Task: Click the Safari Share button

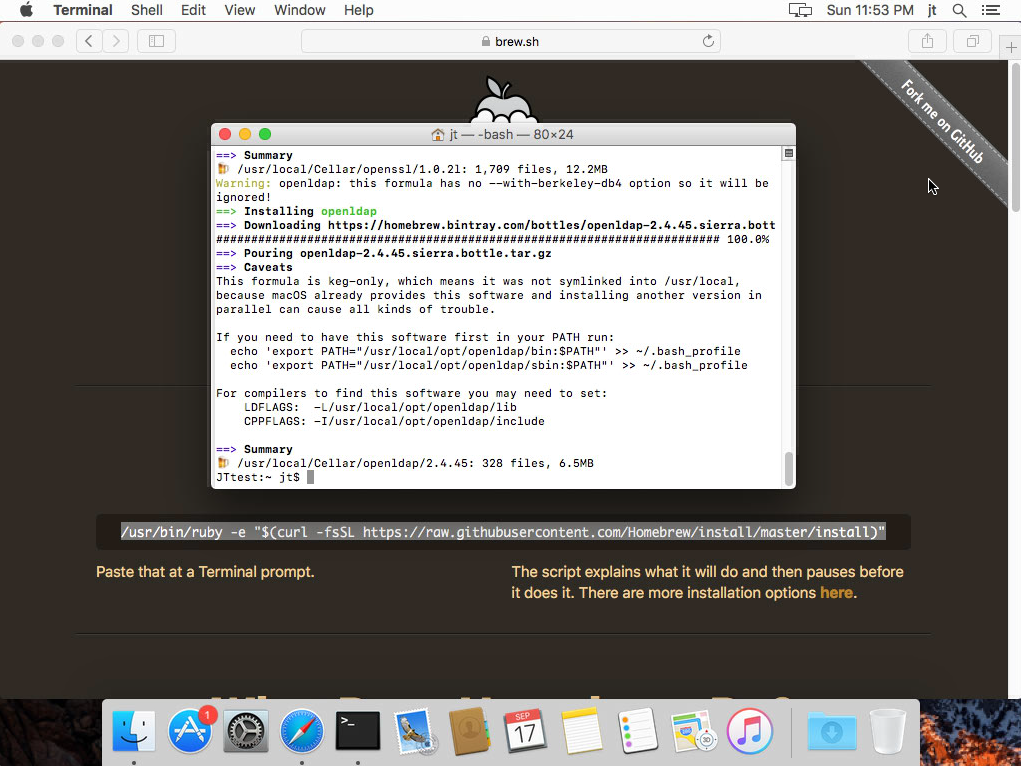Action: click(927, 41)
